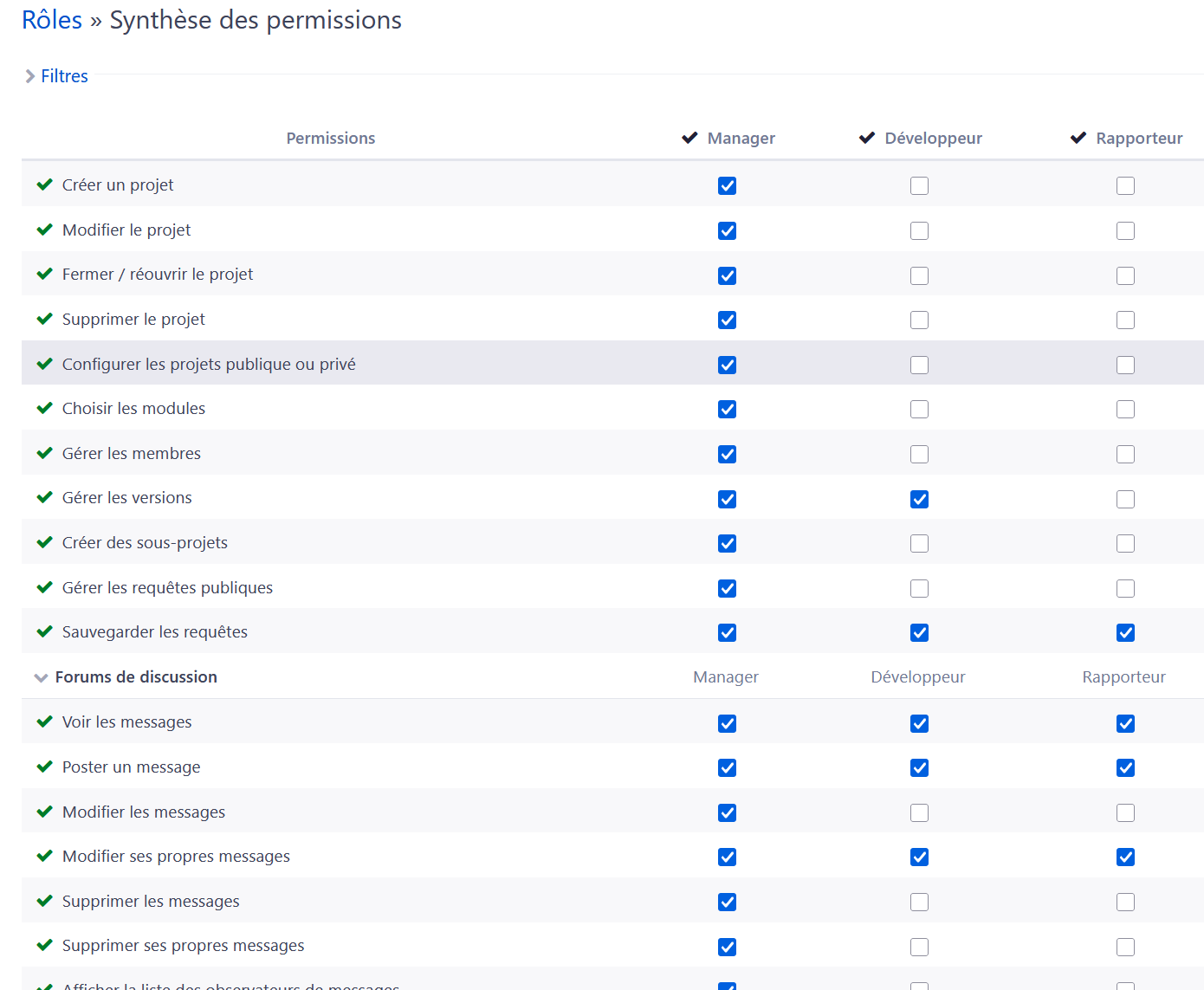Check Rapporteur for Créer des sous-projets
This screenshot has width=1204, height=990.
click(1125, 543)
